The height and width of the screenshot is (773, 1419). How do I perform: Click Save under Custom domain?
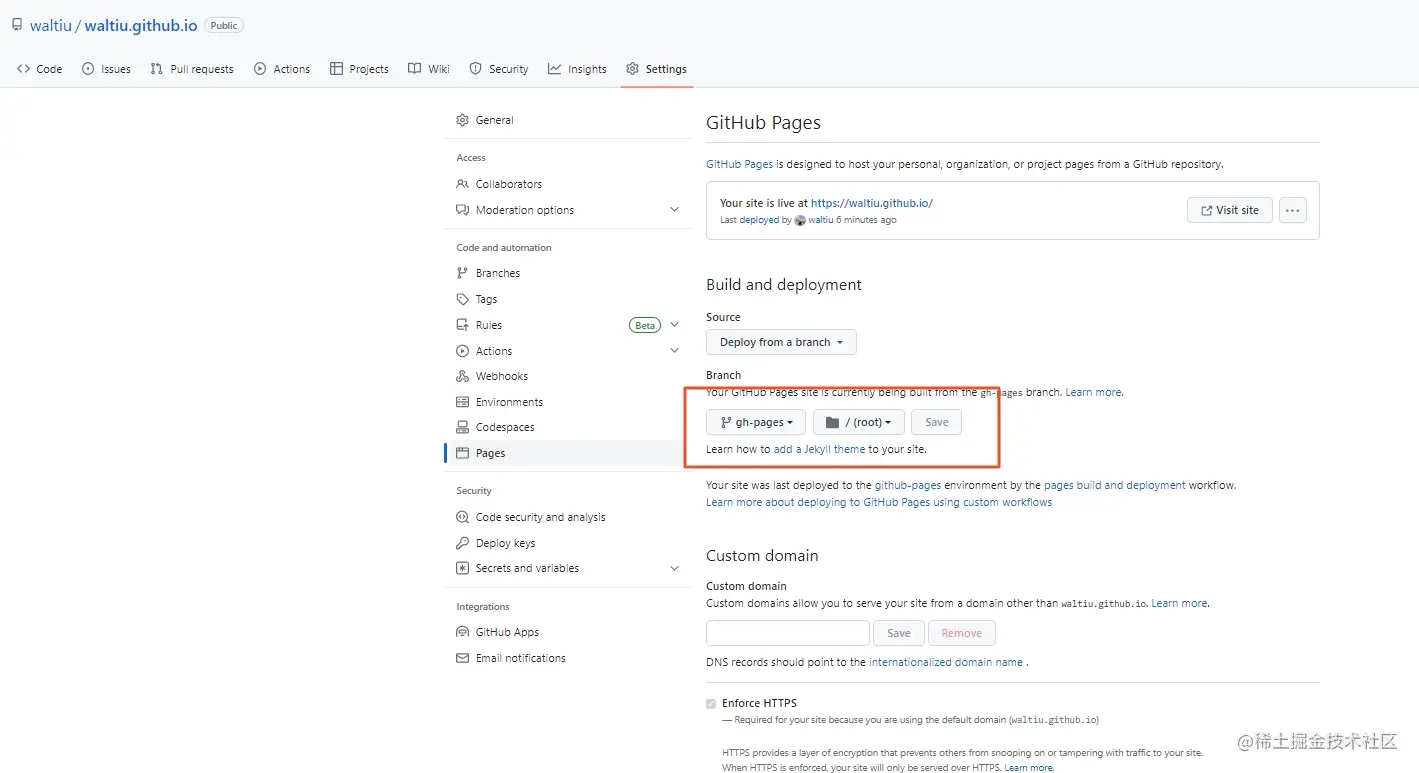899,633
